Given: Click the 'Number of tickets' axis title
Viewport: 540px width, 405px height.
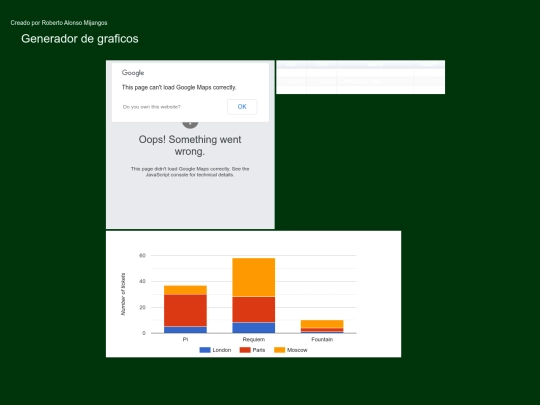Looking at the screenshot, I should 123,294.
